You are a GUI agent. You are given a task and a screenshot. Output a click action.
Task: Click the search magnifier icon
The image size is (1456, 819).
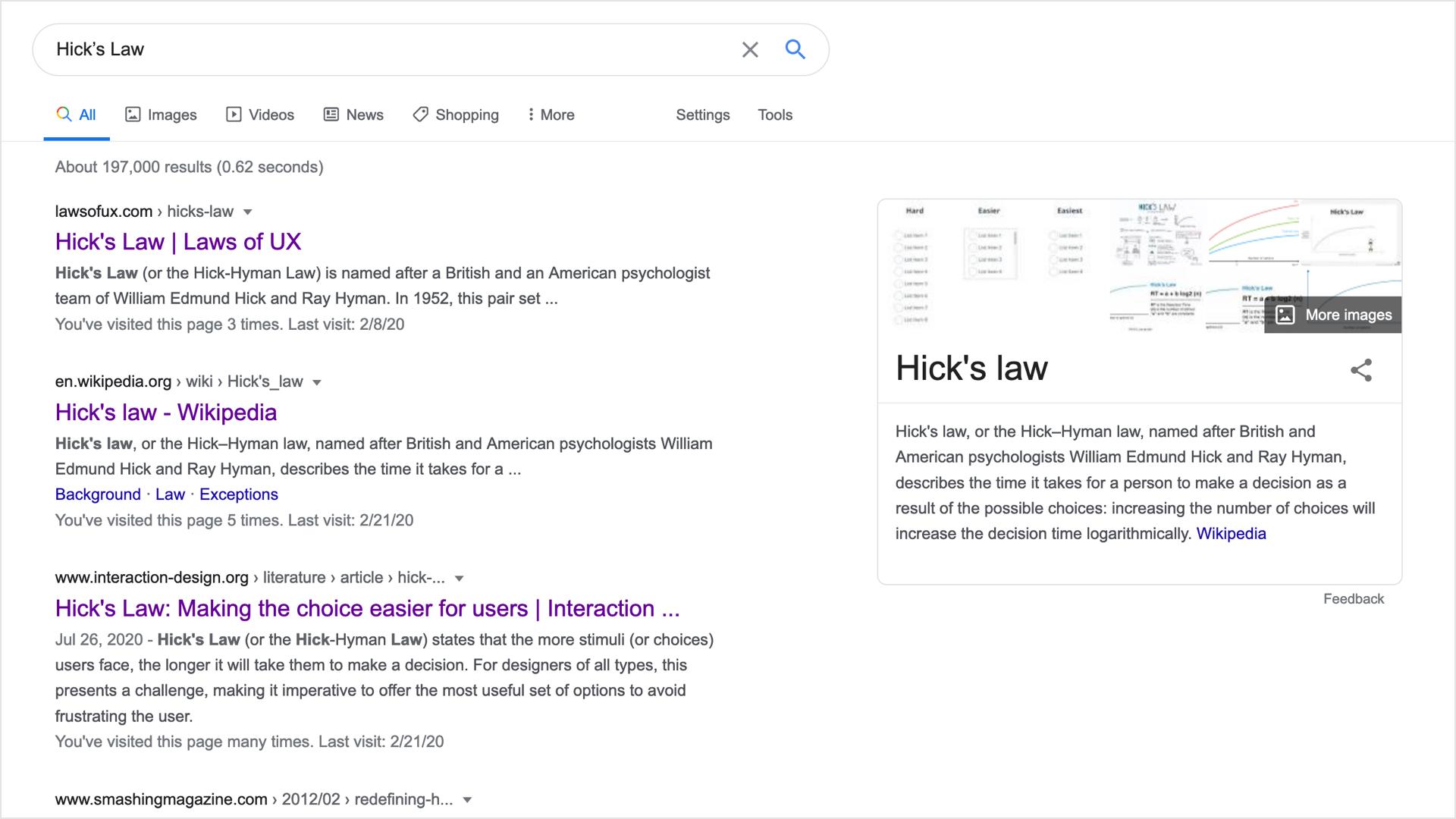[795, 49]
